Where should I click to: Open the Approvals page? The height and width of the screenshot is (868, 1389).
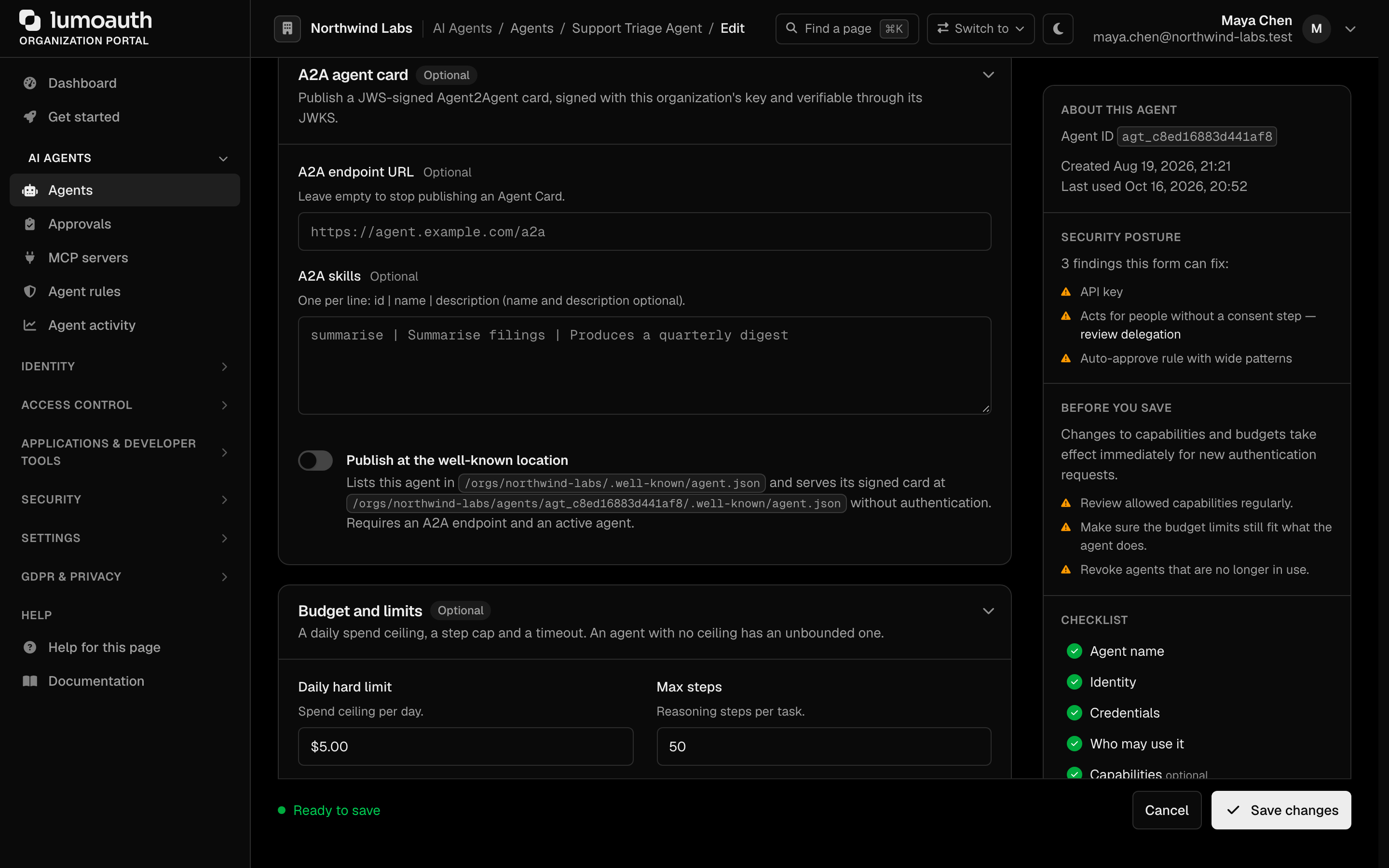tap(125, 224)
